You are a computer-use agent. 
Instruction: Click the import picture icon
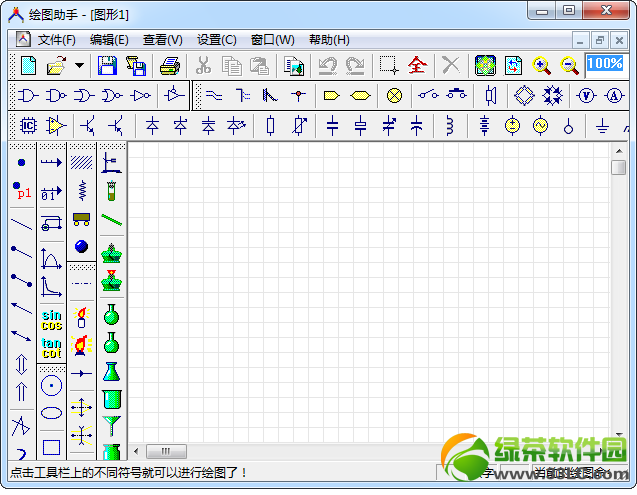(293, 65)
